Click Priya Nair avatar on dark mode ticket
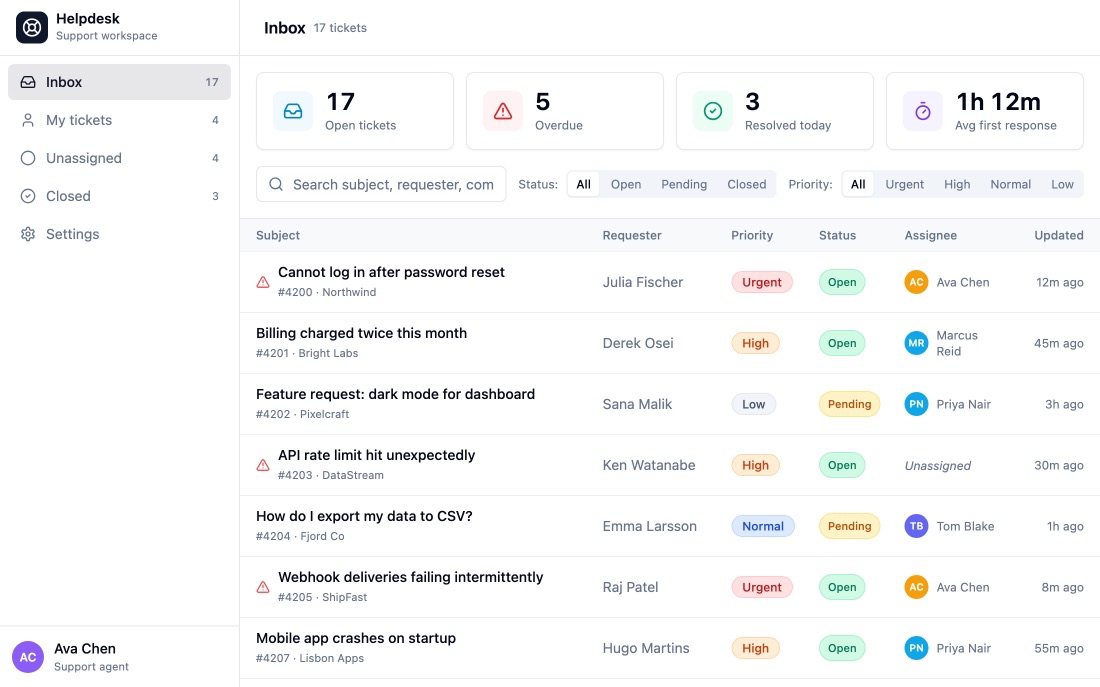This screenshot has width=1100, height=687. 916,404
